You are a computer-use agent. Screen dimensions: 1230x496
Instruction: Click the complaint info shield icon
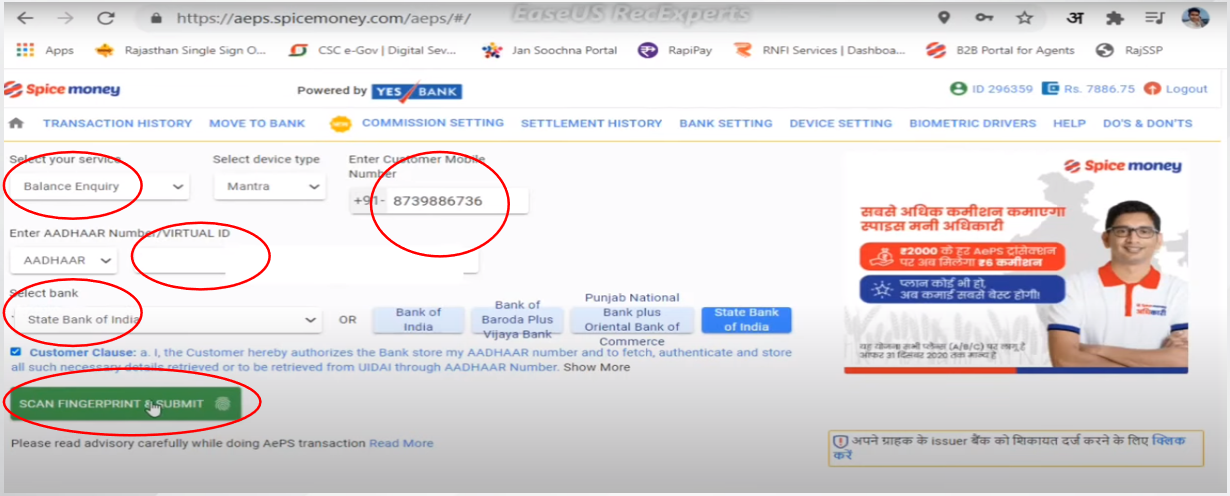(840, 441)
